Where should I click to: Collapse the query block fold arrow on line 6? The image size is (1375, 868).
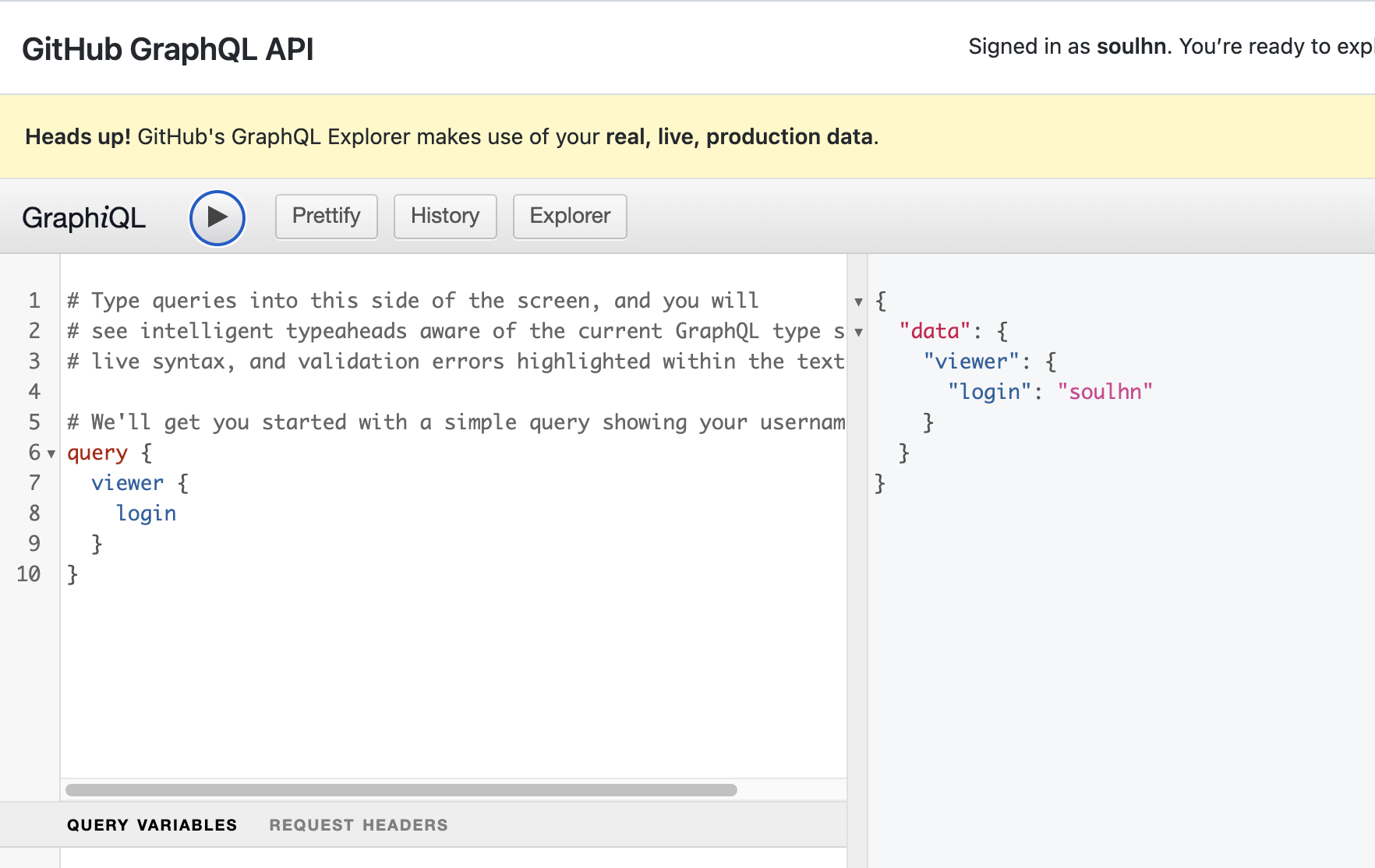(51, 453)
